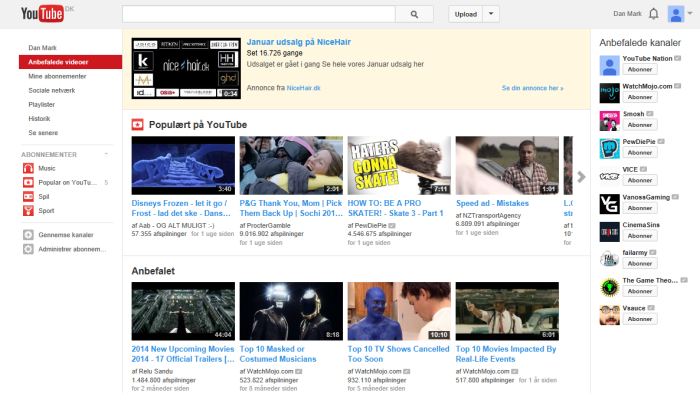Image resolution: width=700 pixels, height=393 pixels.
Task: Open the notifications bell
Action: pyautogui.click(x=654, y=14)
